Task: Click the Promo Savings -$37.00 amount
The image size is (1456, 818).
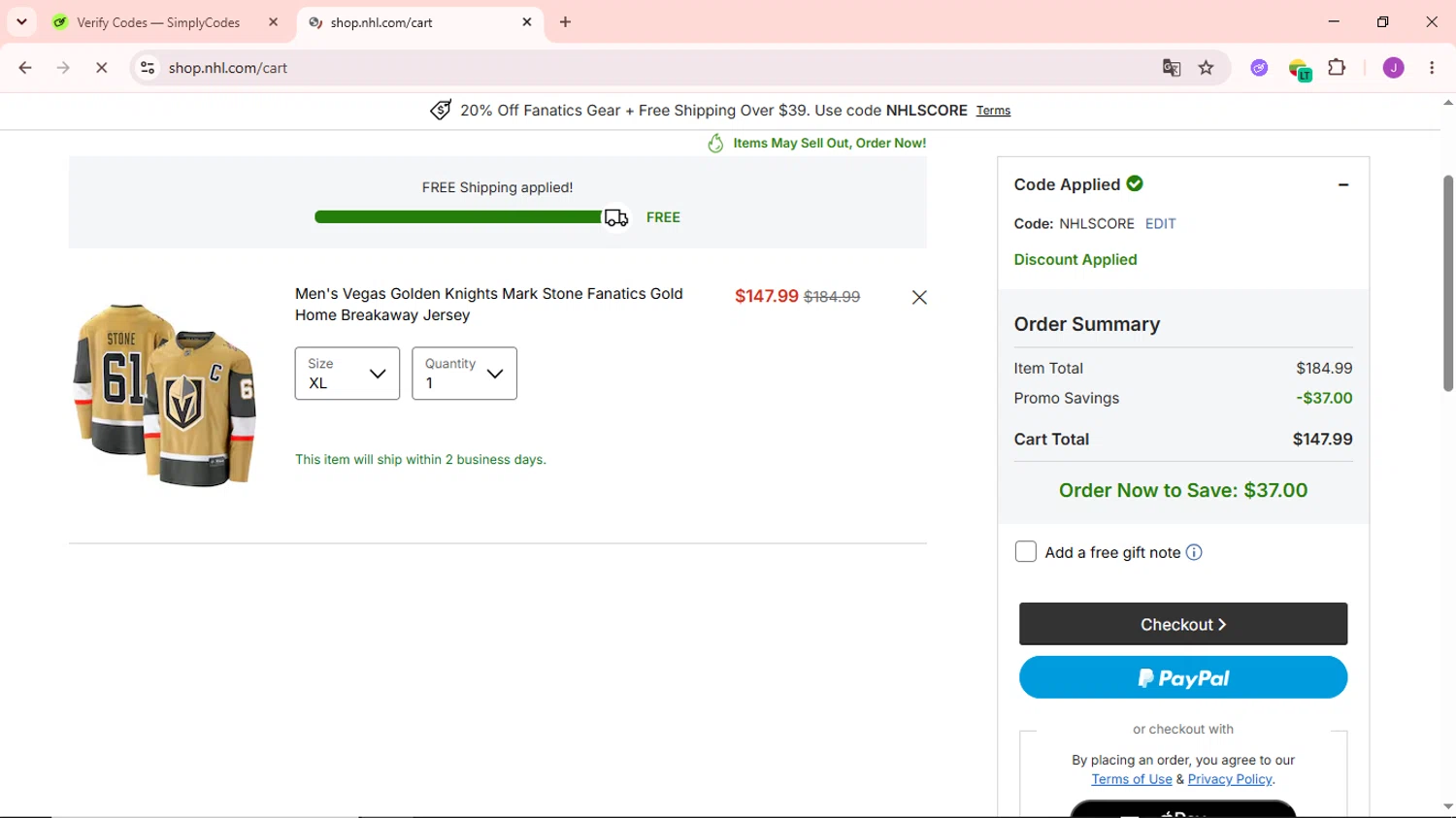Action: click(1324, 398)
